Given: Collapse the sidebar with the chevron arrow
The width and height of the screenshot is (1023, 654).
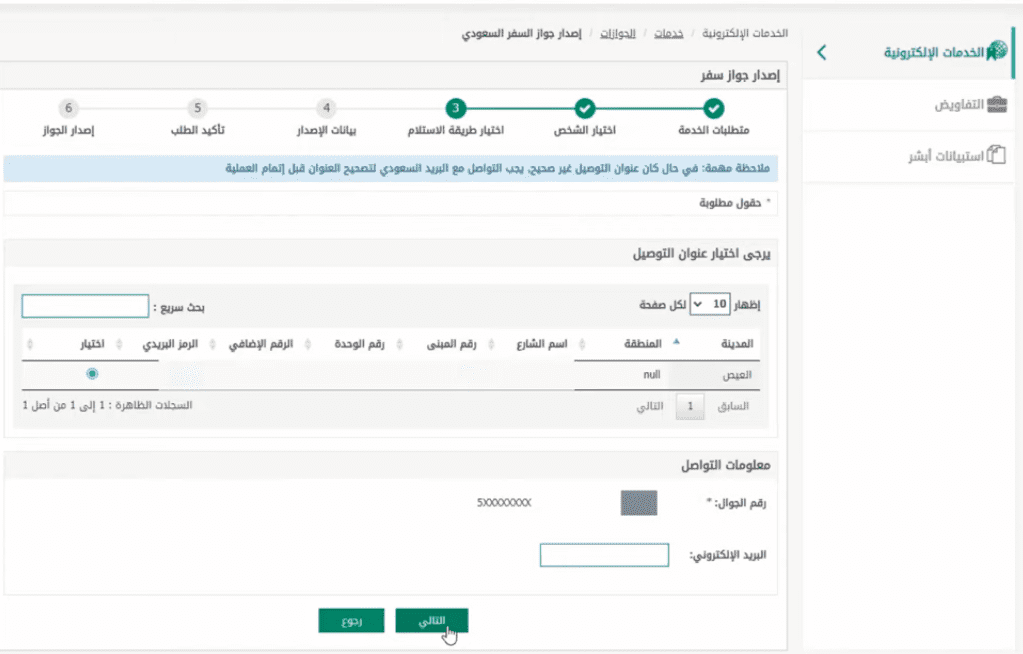Looking at the screenshot, I should [x=821, y=52].
